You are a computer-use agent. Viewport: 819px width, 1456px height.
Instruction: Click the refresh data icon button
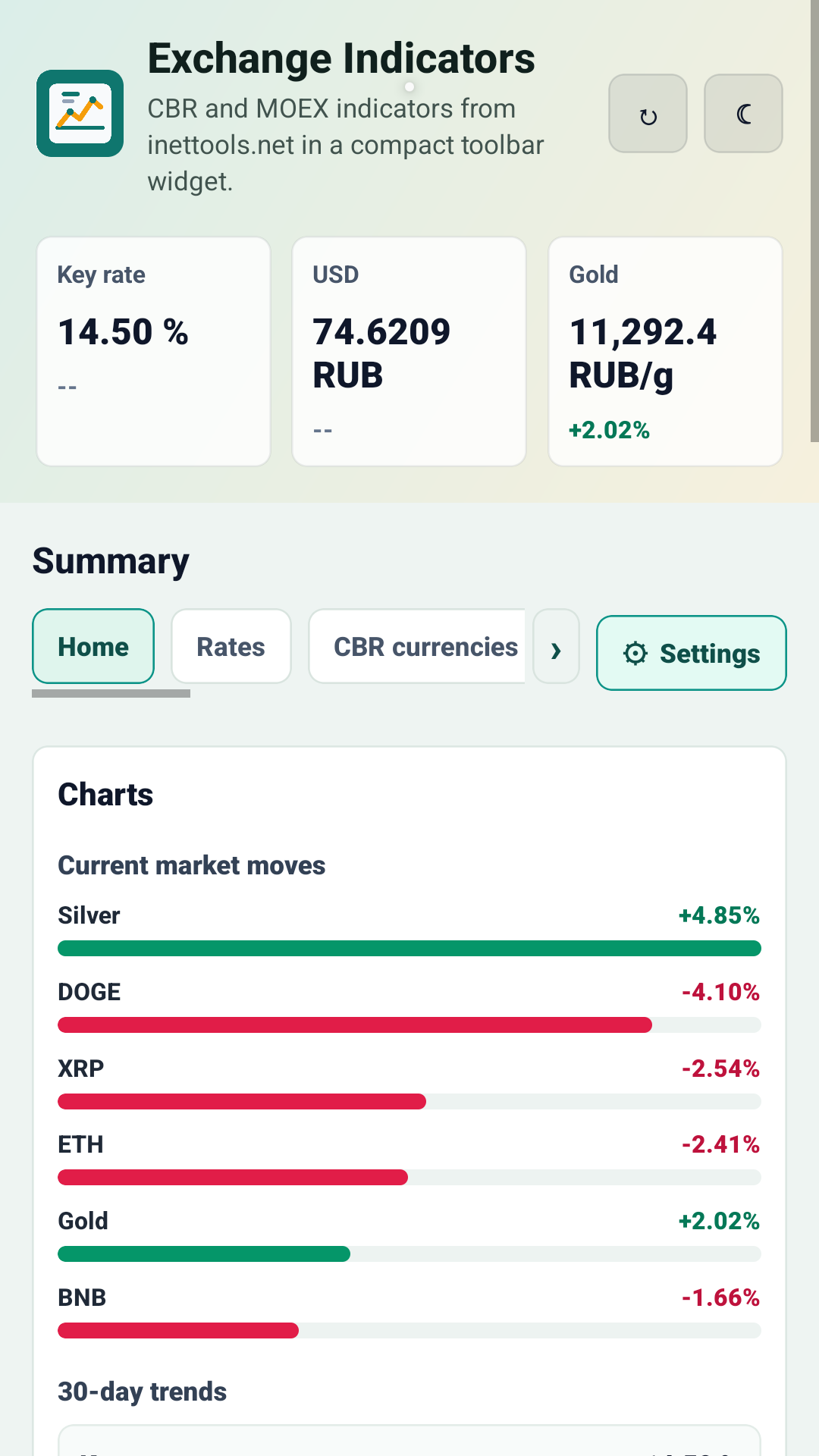click(648, 114)
